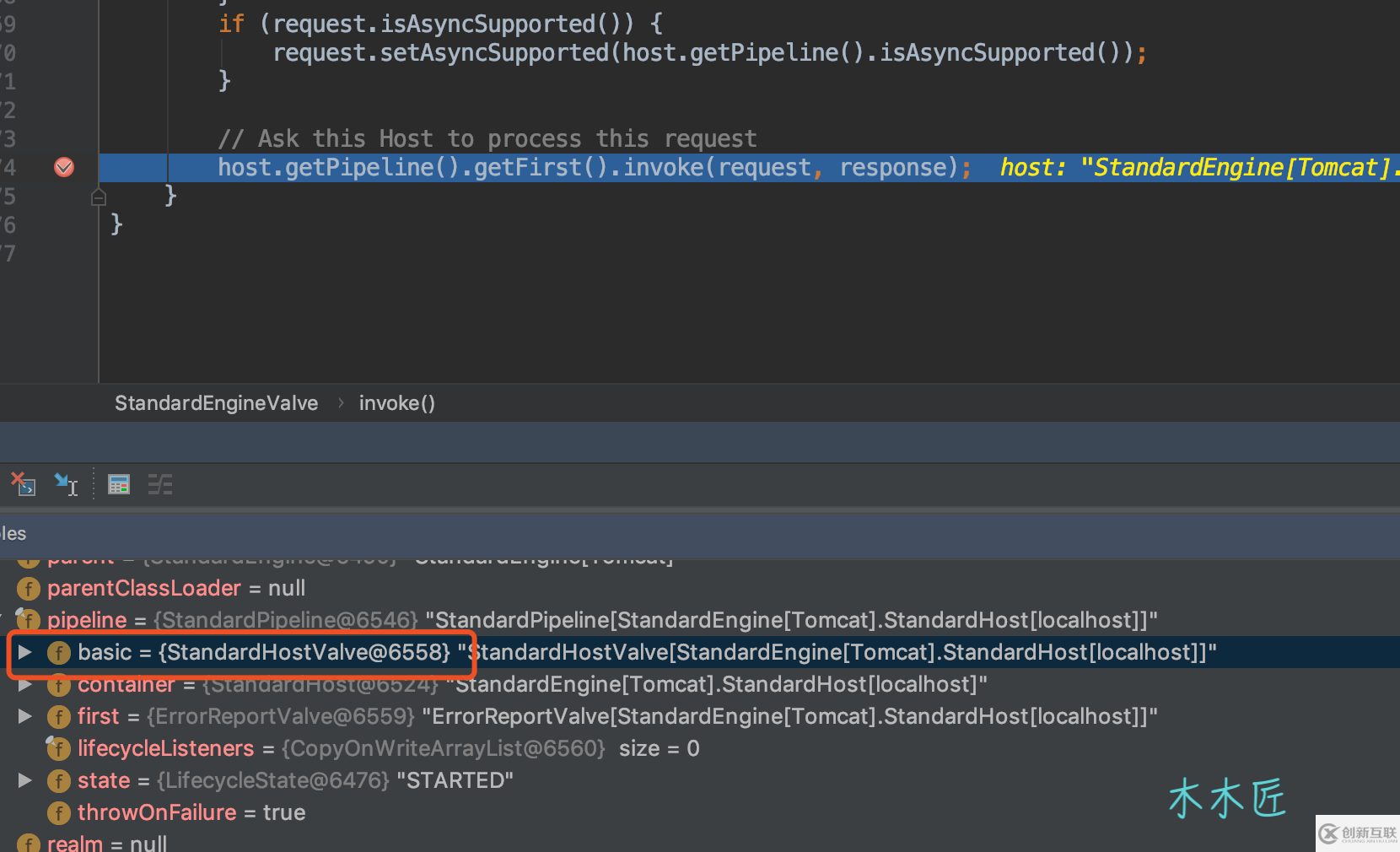Select the parentClassLoader = null row
Screen dimensions: 1400x852
coord(700,588)
